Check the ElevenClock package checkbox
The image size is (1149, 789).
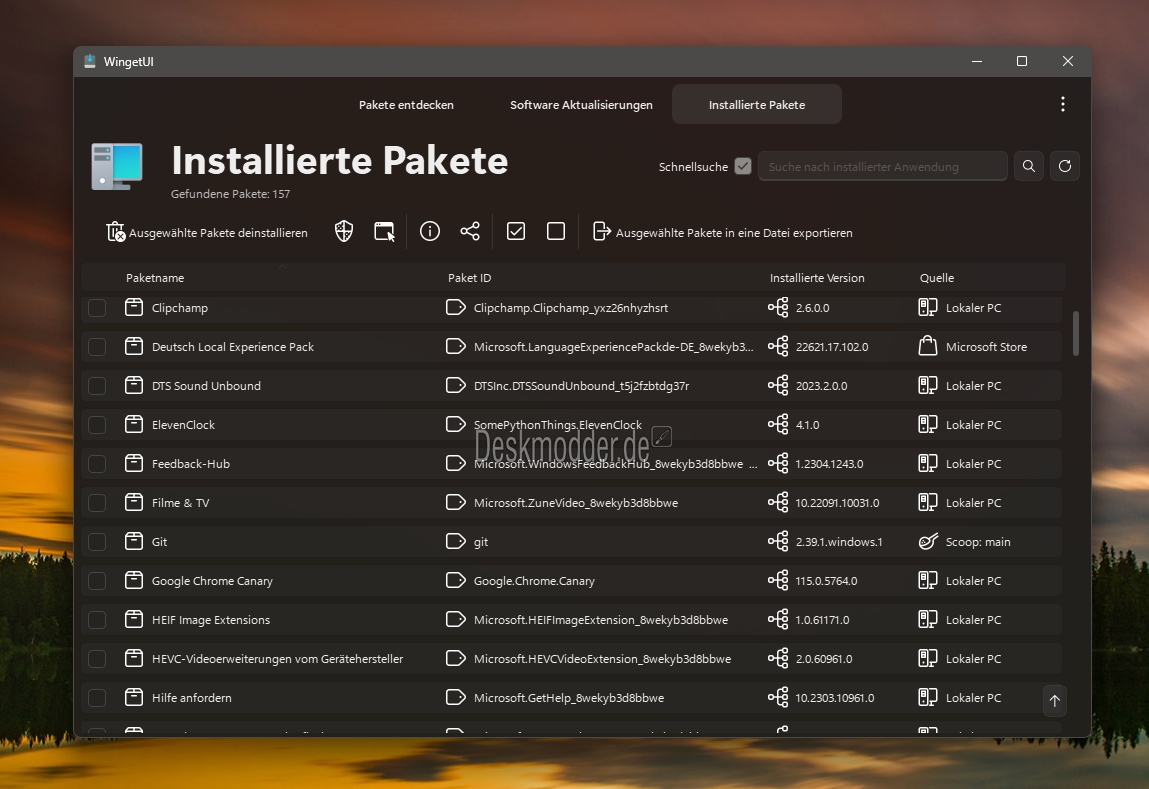tap(97, 425)
